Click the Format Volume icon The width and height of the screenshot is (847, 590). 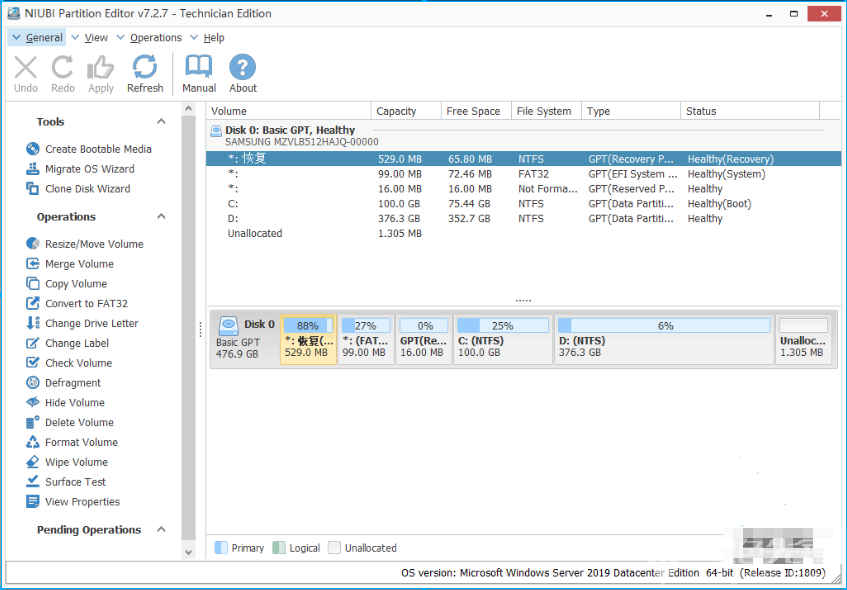(32, 442)
